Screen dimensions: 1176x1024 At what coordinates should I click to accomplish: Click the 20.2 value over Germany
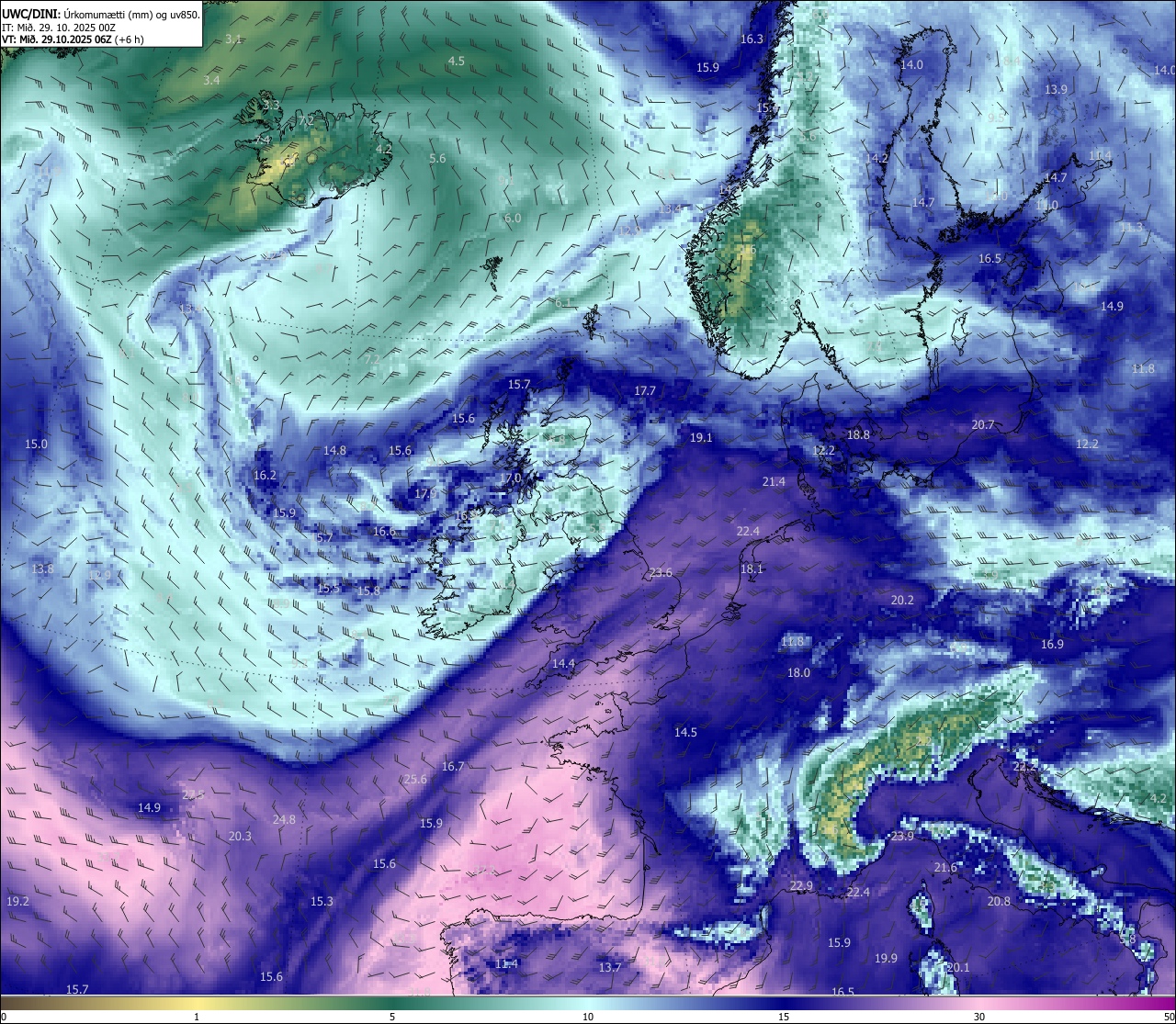[902, 601]
